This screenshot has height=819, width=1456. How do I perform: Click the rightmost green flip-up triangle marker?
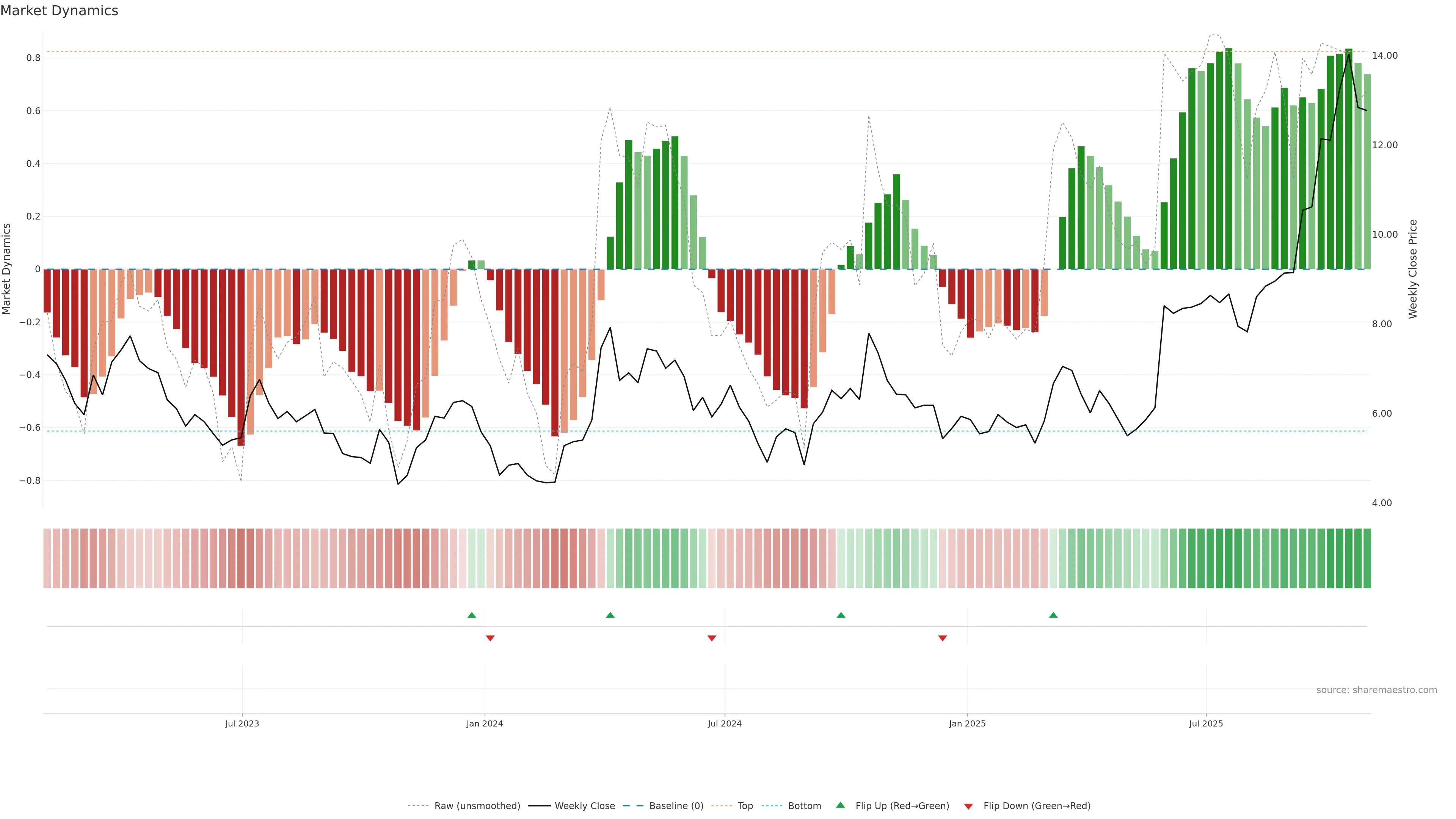[x=1053, y=615]
